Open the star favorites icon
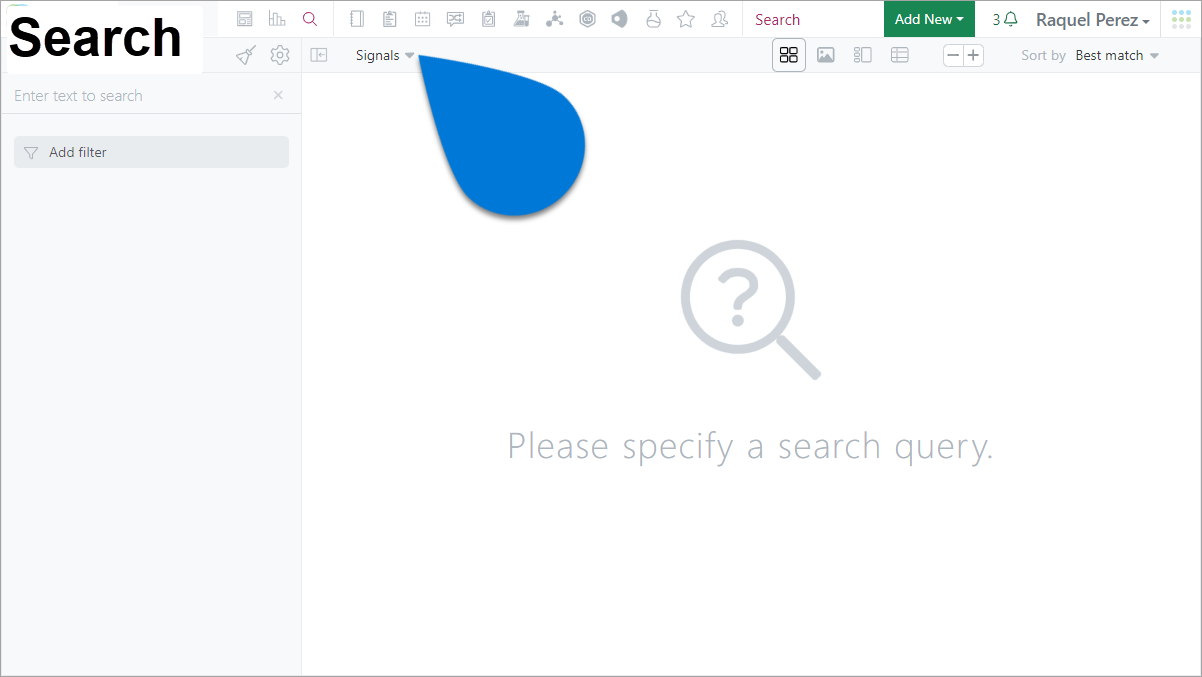Image resolution: width=1202 pixels, height=677 pixels. click(x=686, y=19)
